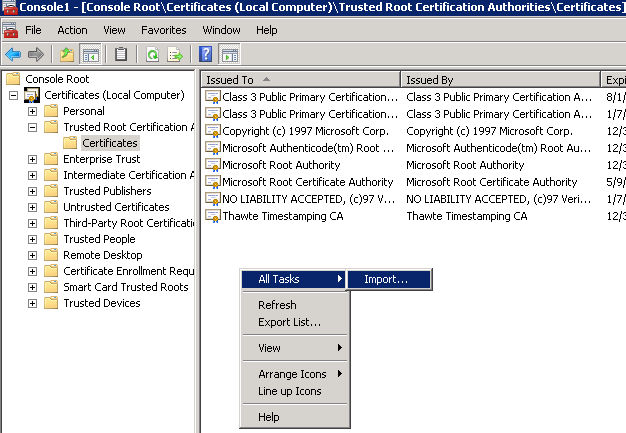This screenshot has width=626, height=433.
Task: Choose Import... from All Tasks submenu
Action: [x=390, y=279]
